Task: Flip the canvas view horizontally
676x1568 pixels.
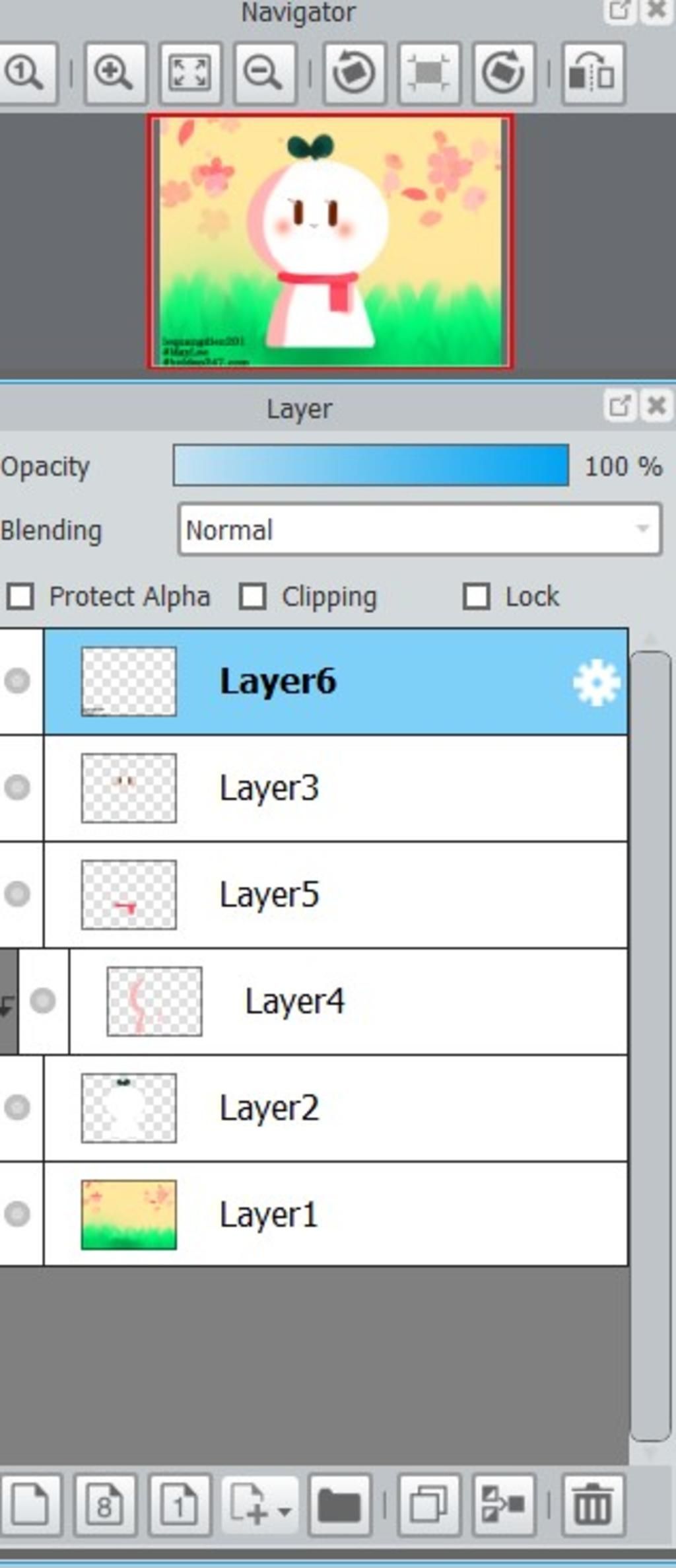Action: click(593, 73)
